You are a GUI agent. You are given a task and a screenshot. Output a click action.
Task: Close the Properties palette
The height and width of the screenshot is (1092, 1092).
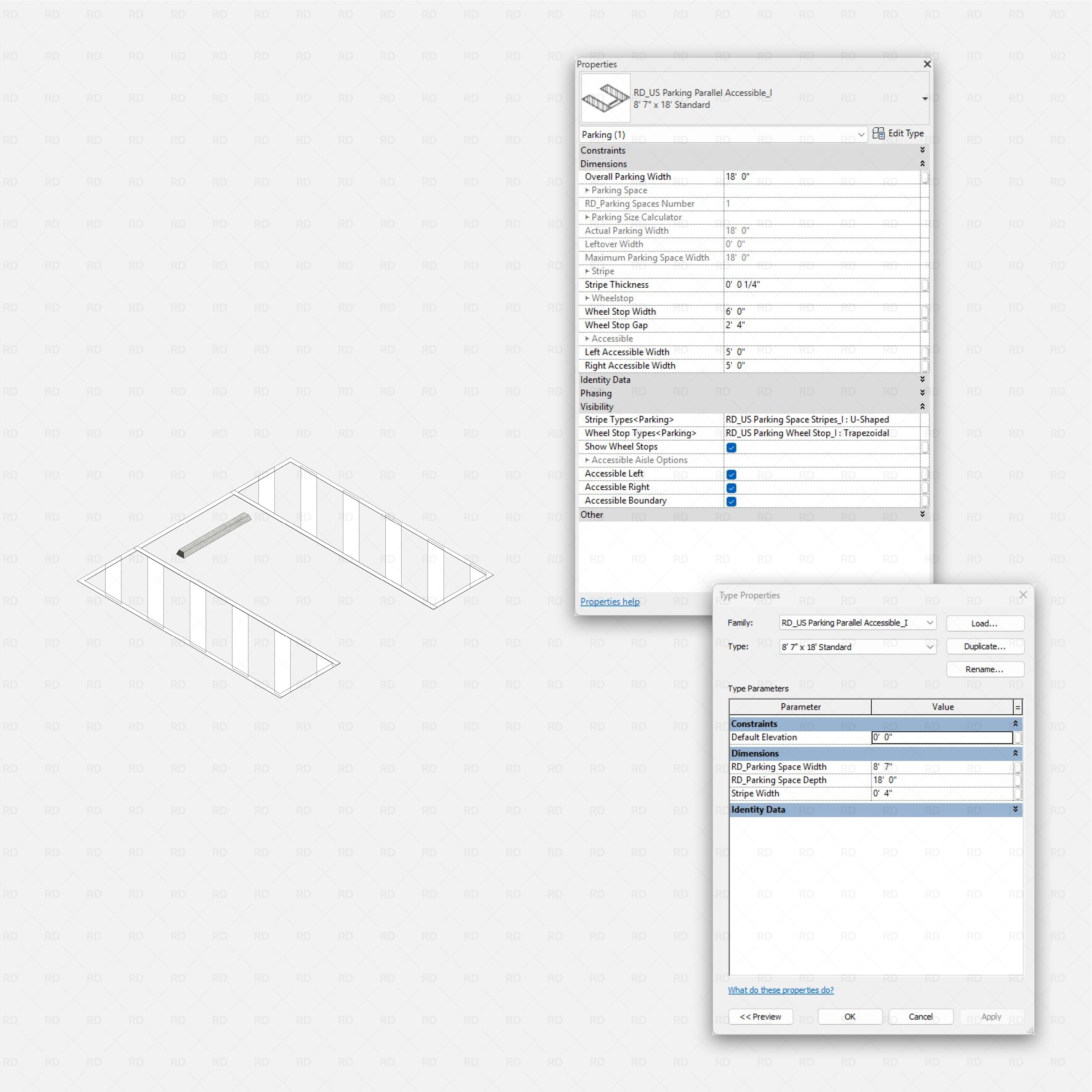click(927, 64)
